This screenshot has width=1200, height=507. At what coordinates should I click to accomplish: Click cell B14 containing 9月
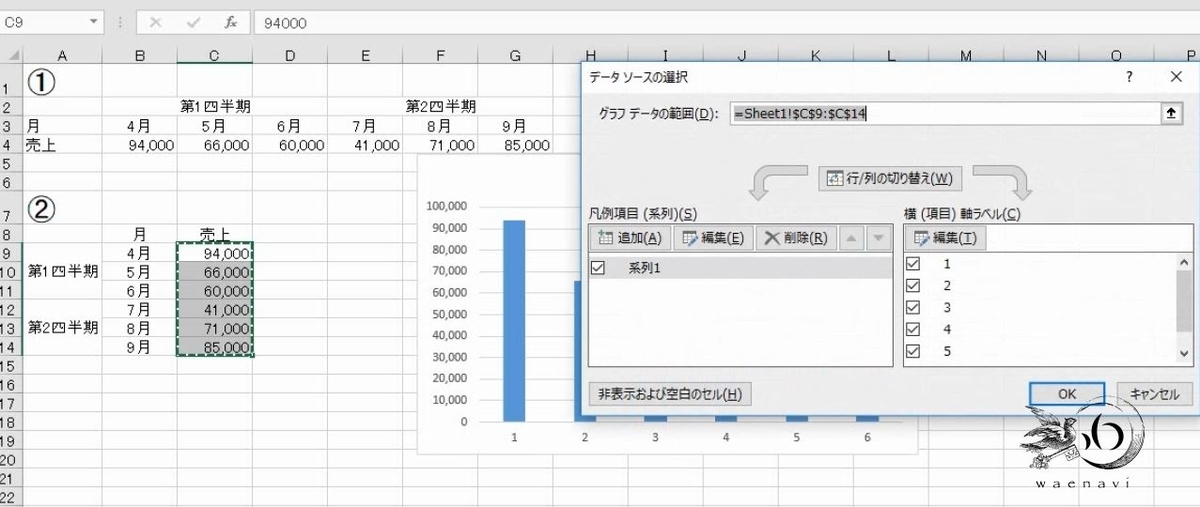click(x=140, y=347)
